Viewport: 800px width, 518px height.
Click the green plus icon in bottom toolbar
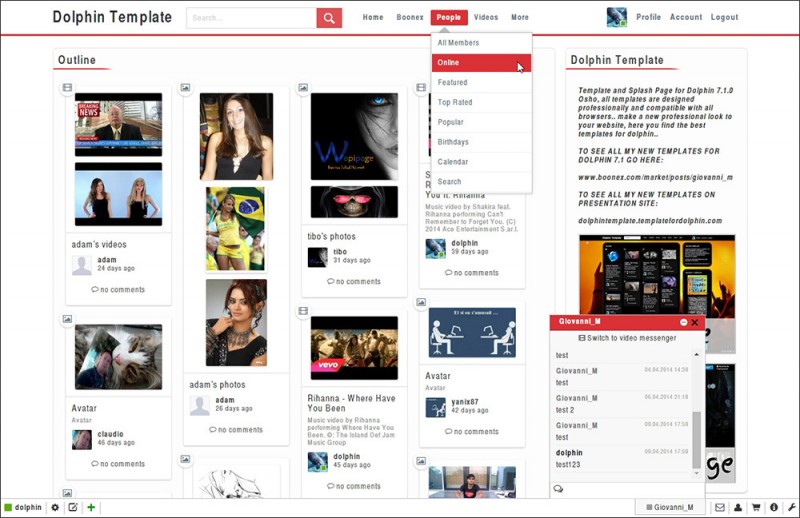pyautogui.click(x=91, y=507)
